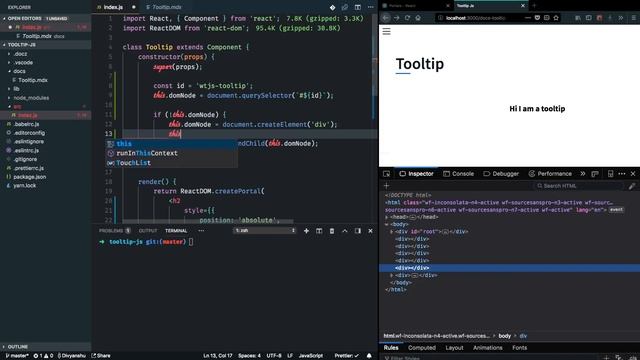The width and height of the screenshot is (640, 360).
Task: Open the browser library icon
Action: coord(578,18)
